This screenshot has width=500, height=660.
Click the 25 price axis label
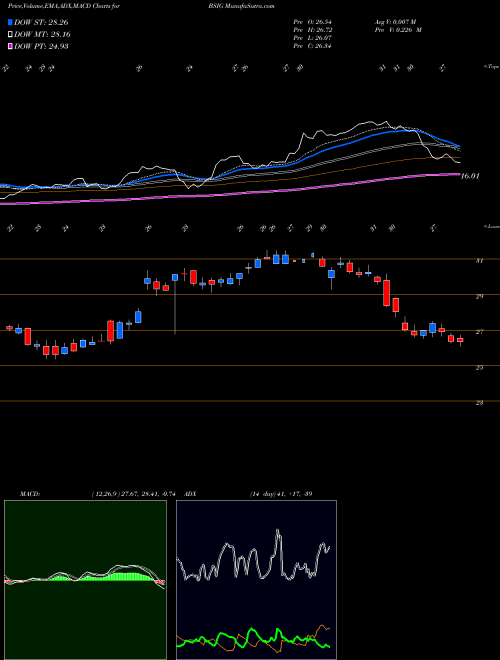[x=479, y=367]
